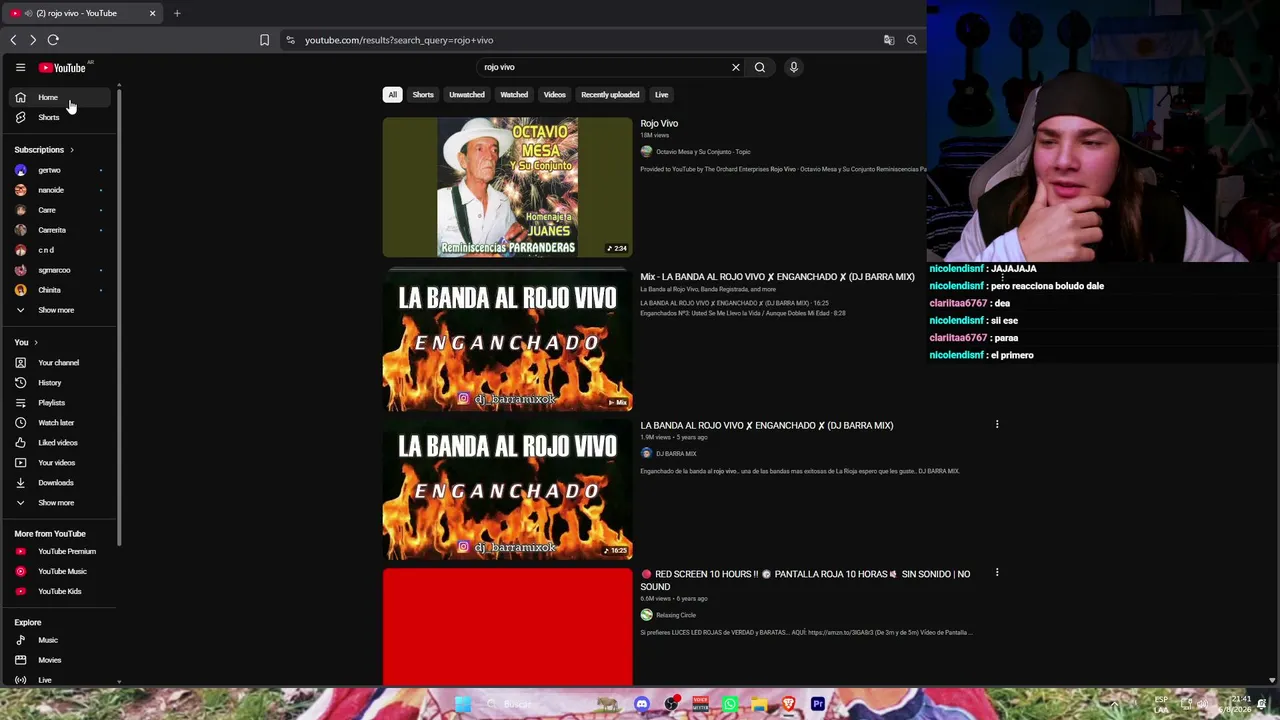Select the All filter chip
The image size is (1280, 720).
[393, 95]
